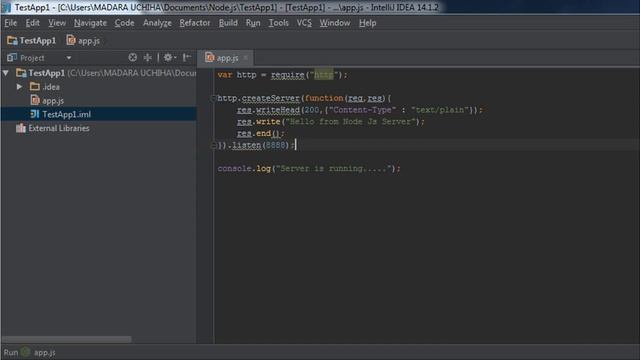Open the File menu
Viewport: 640px width, 360px height.
(x=11, y=23)
